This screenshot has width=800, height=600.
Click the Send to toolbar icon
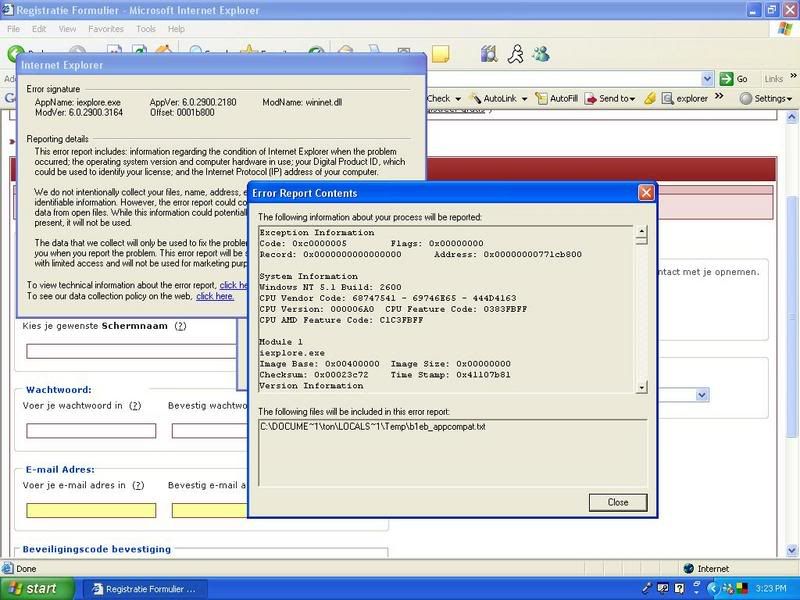(591, 98)
